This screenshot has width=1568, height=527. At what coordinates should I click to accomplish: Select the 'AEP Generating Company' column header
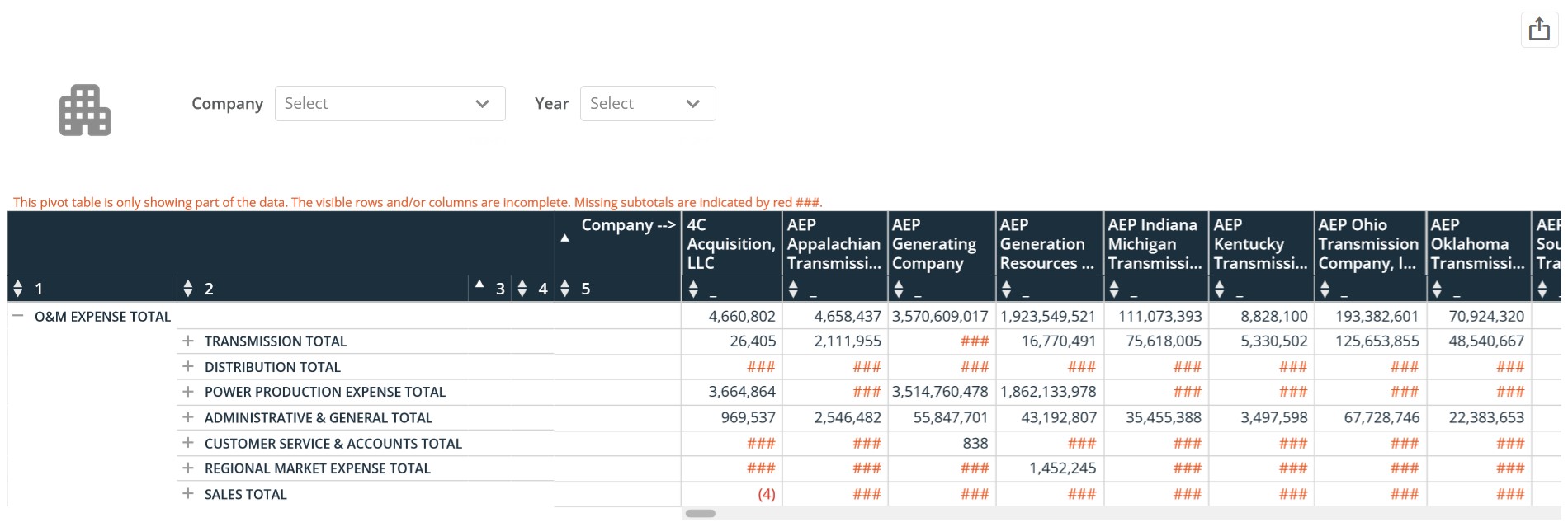point(942,243)
